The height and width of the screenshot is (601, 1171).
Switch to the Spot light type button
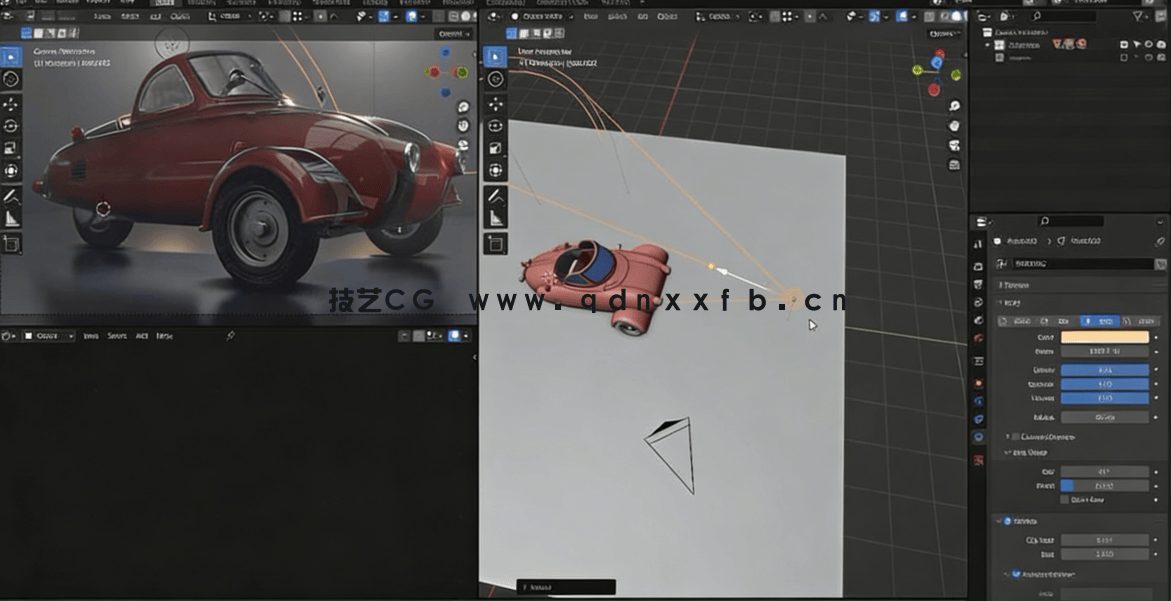coord(1100,321)
